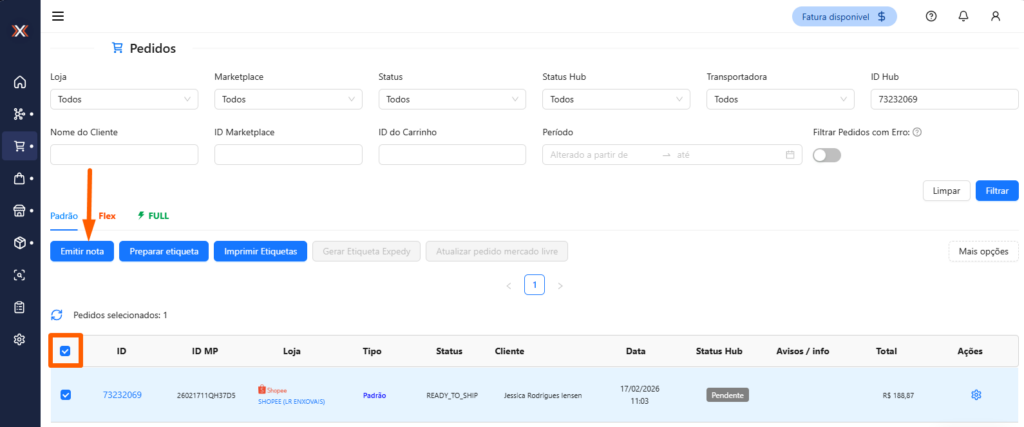The height and width of the screenshot is (427, 1024).
Task: Click the Nome do Cliente input field
Action: pyautogui.click(x=124, y=155)
